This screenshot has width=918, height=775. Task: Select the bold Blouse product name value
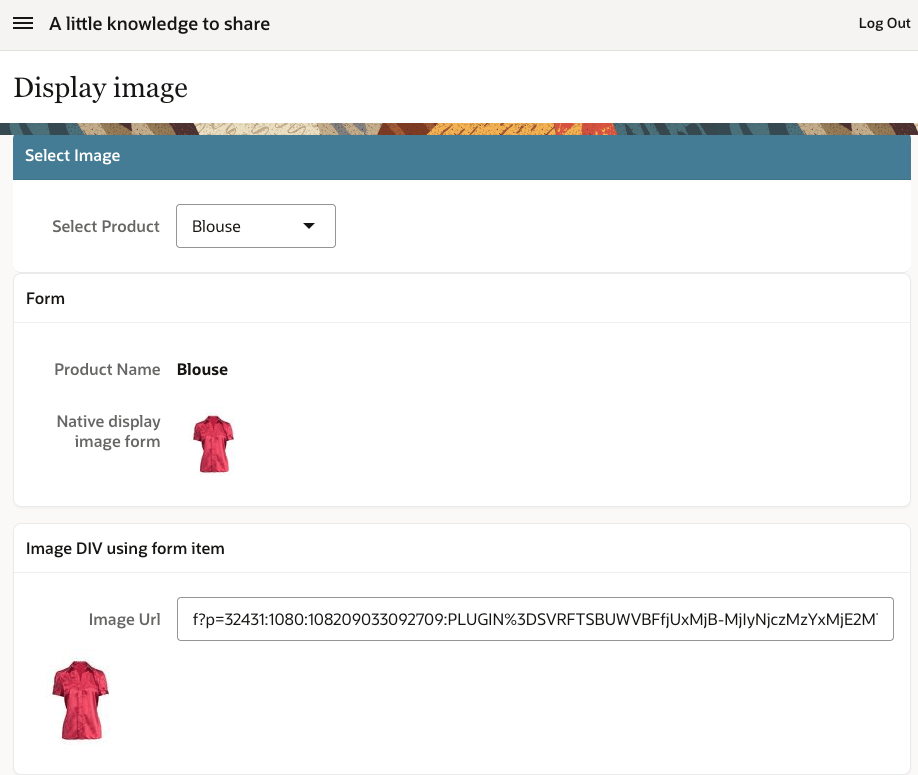pyautogui.click(x=202, y=369)
